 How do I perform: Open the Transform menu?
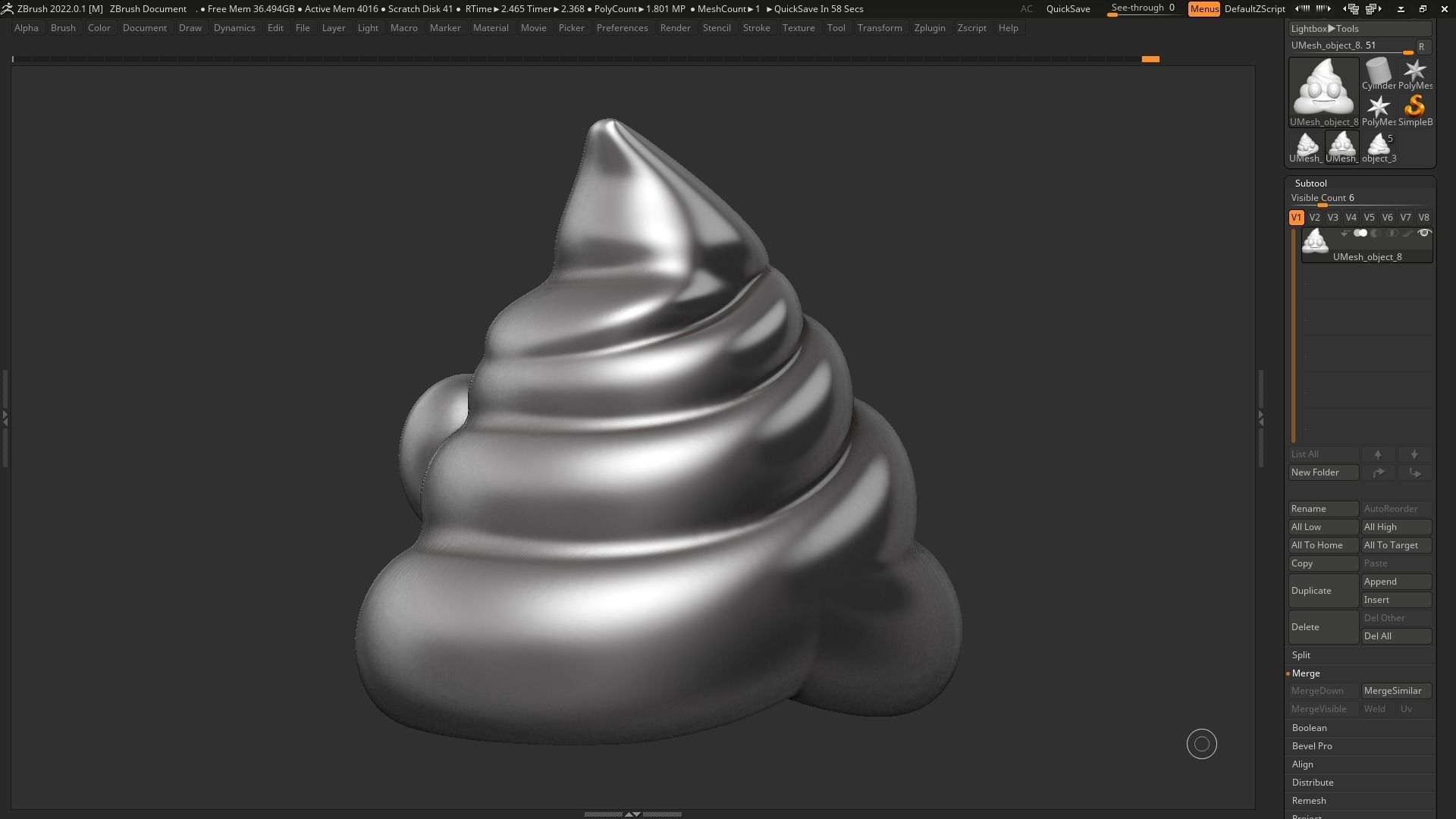[880, 28]
